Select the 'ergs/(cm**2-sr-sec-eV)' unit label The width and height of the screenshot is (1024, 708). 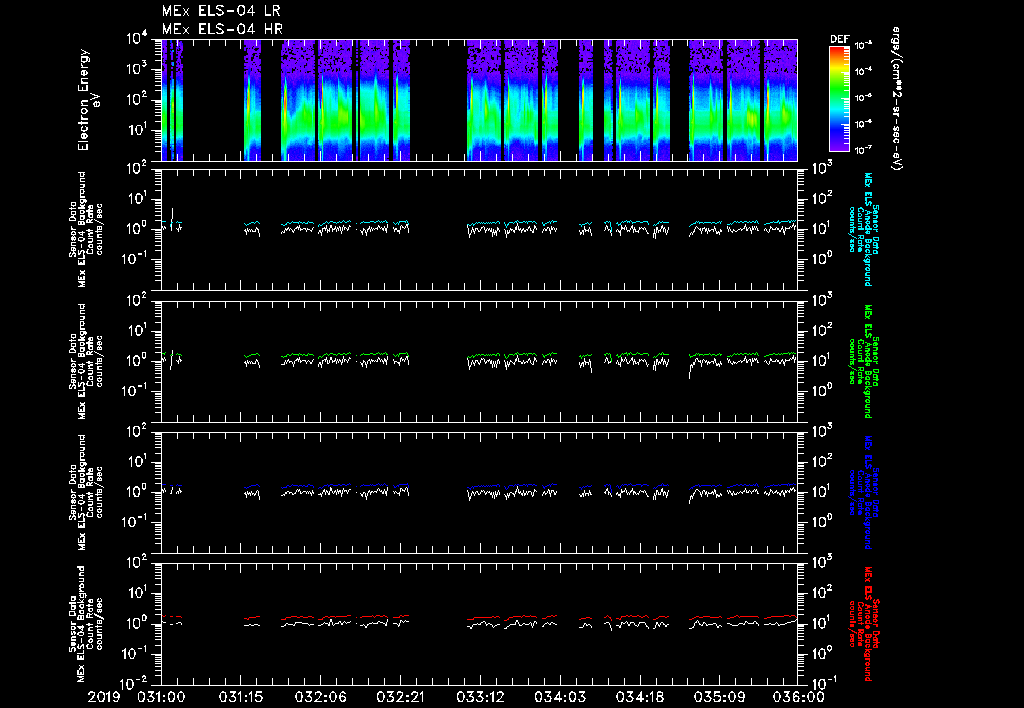(x=897, y=99)
